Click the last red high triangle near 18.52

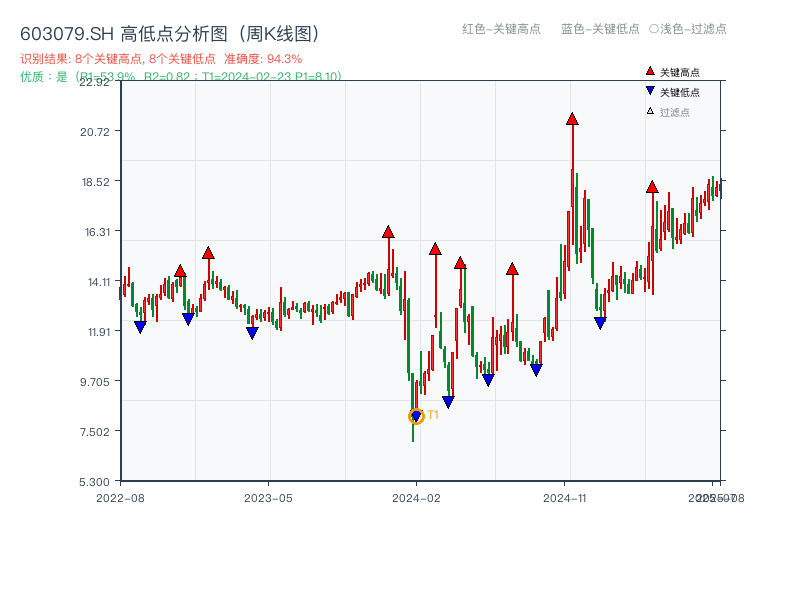pyautogui.click(x=652, y=187)
